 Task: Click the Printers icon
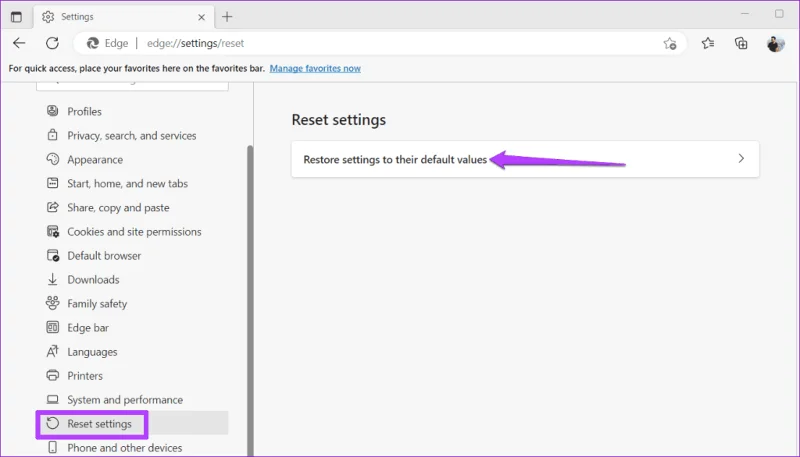click(53, 375)
